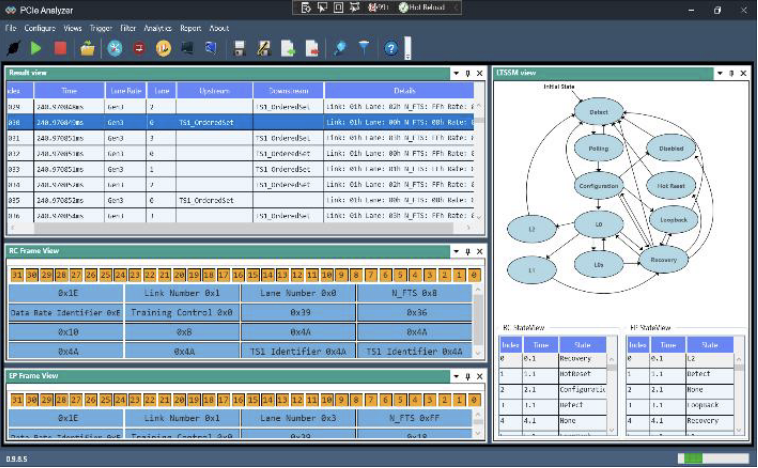
Task: Open the Result view panel options dropdown arrow
Action: coord(456,73)
